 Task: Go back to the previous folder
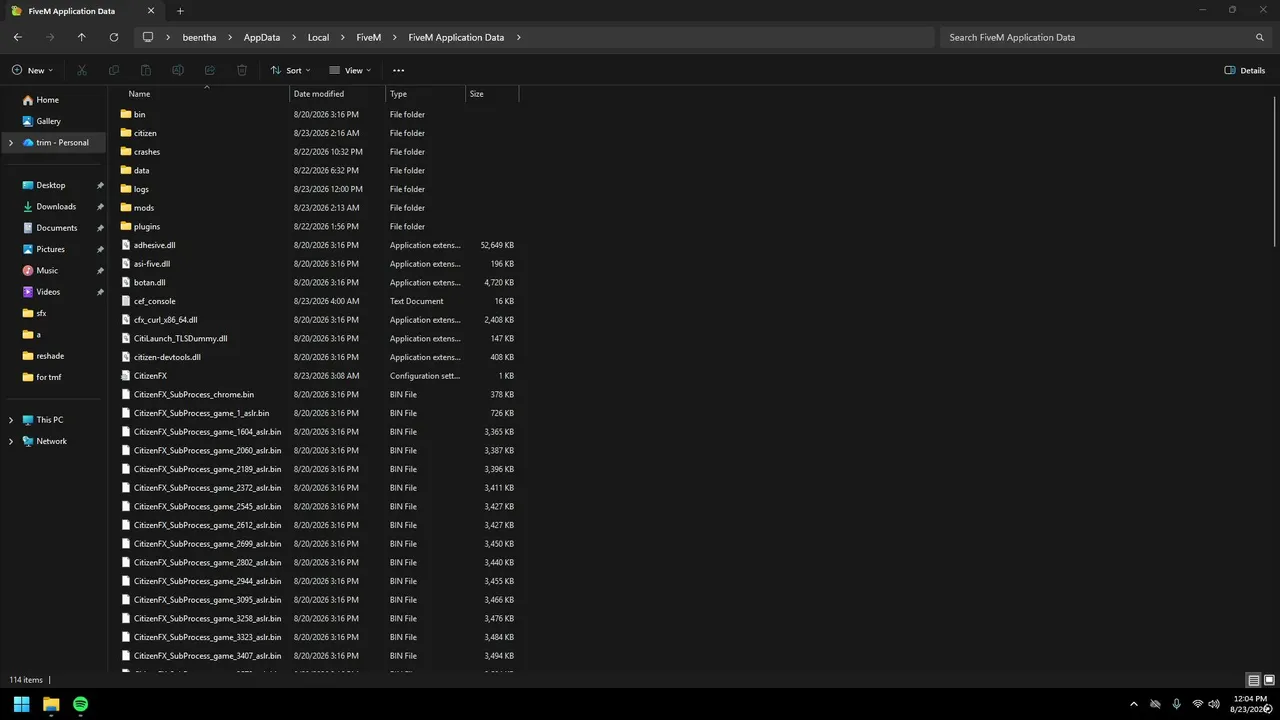pos(18,37)
